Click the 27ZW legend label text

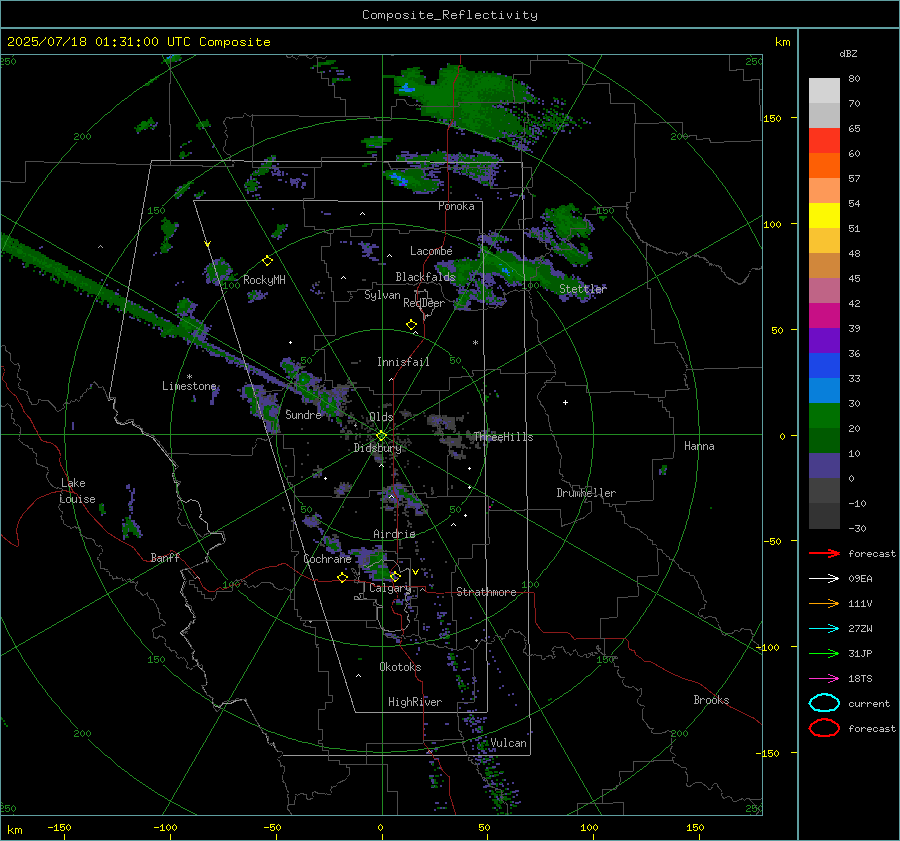pyautogui.click(x=860, y=629)
